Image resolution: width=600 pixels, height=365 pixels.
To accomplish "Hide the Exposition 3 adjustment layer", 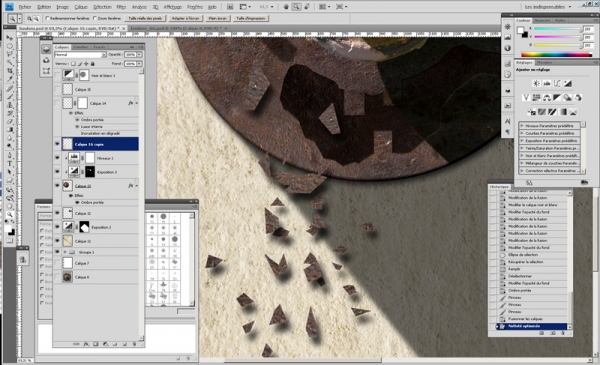I will 57,172.
